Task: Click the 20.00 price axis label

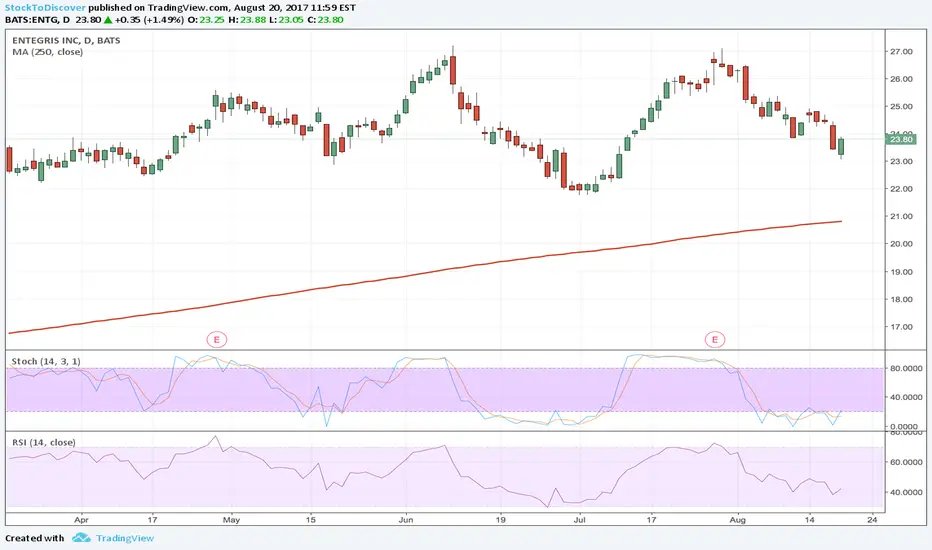Action: [x=901, y=244]
